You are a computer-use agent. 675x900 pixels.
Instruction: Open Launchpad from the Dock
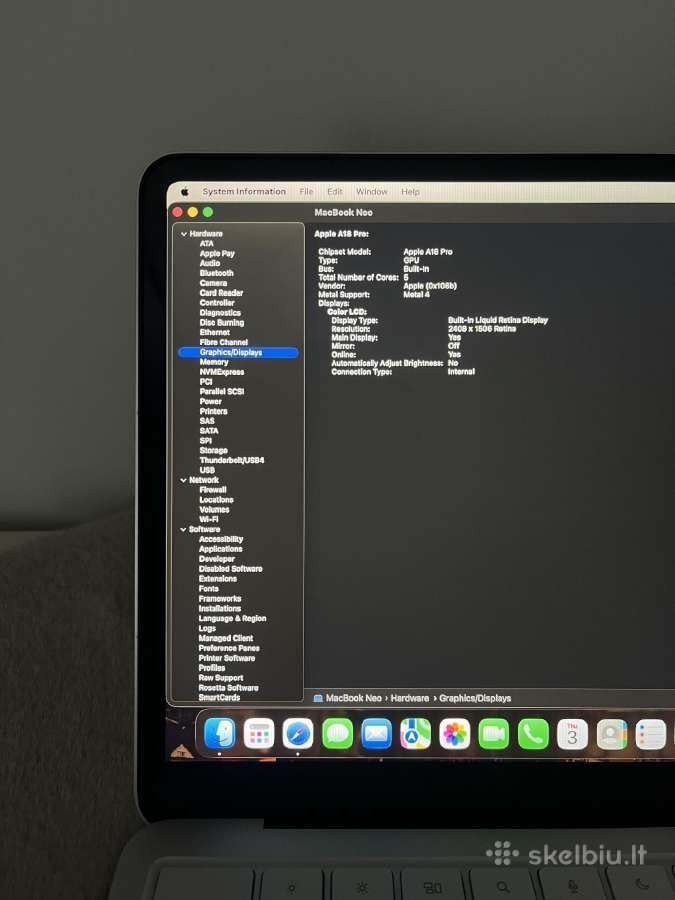tap(259, 733)
